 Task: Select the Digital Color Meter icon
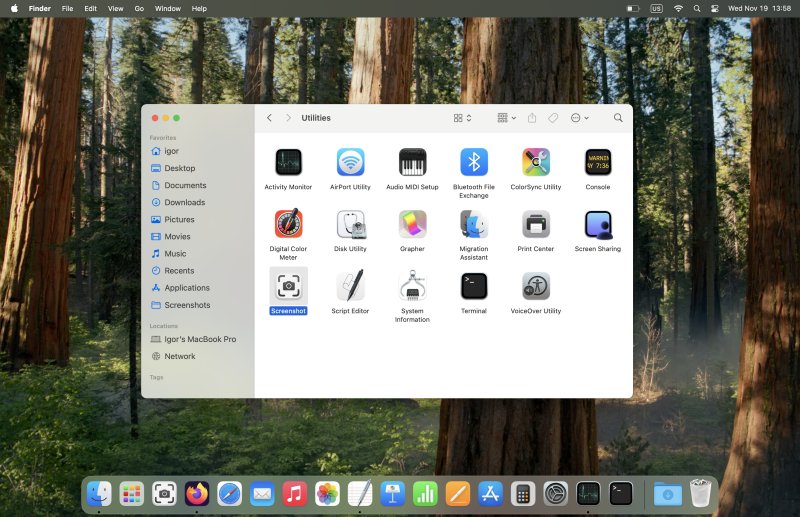pos(288,224)
